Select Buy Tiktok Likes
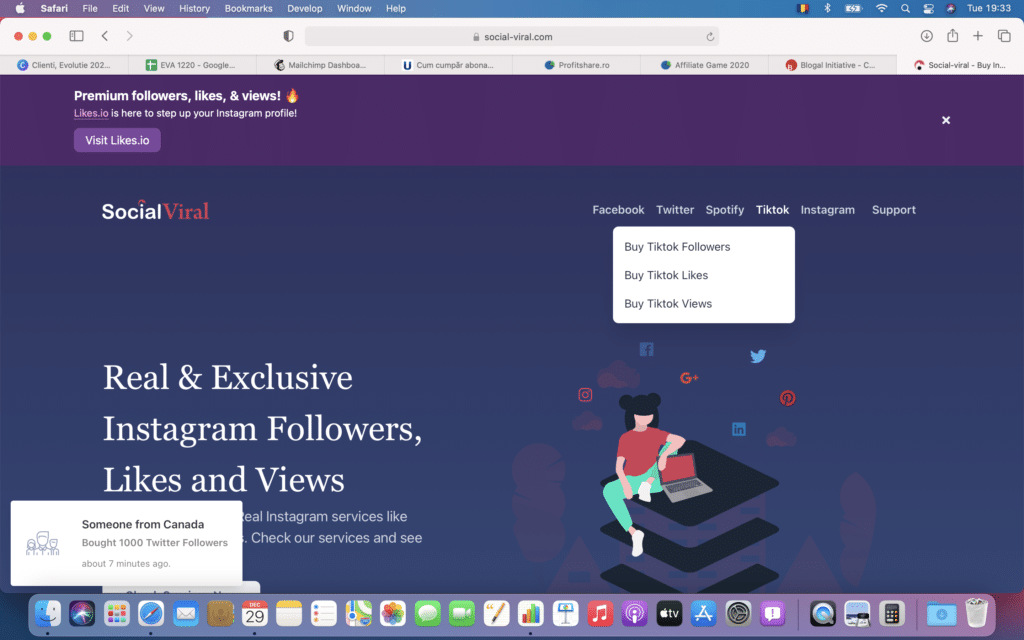This screenshot has height=640, width=1024. [x=666, y=275]
